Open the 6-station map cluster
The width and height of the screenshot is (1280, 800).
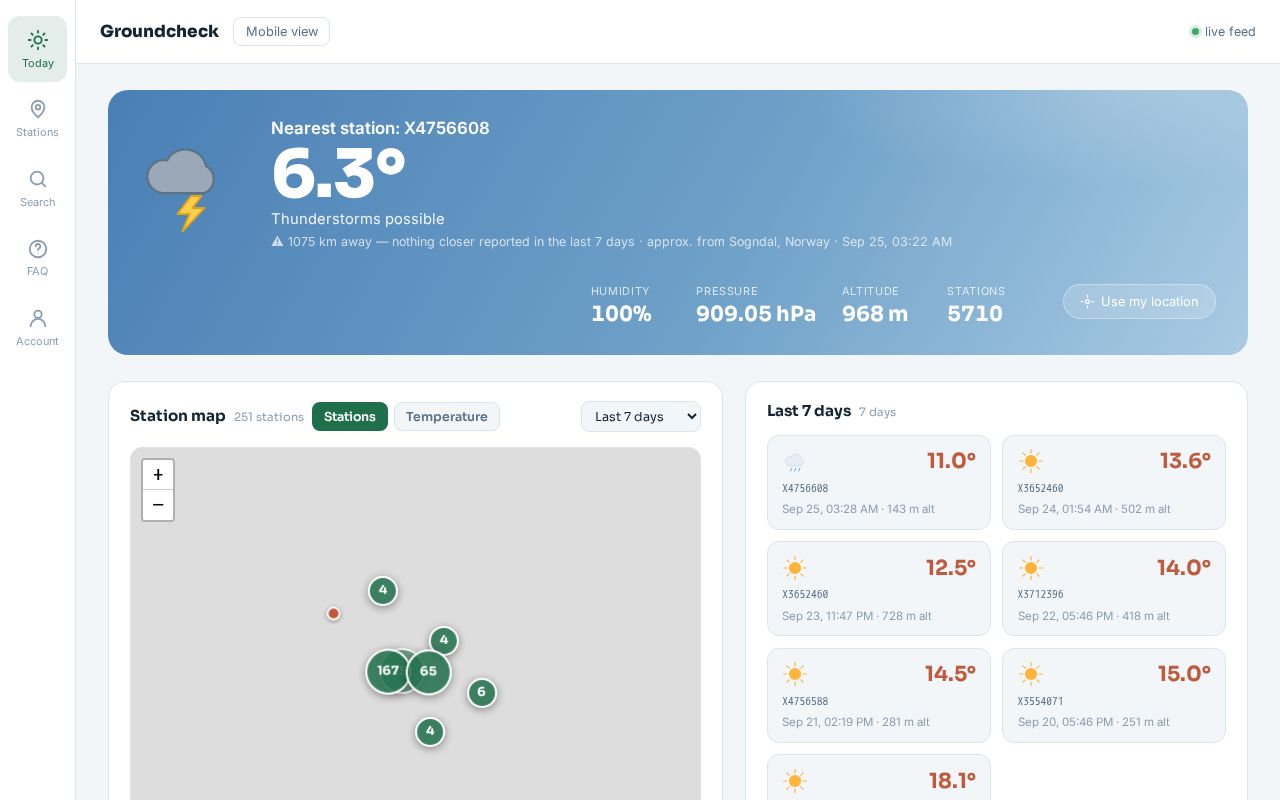pyautogui.click(x=481, y=692)
